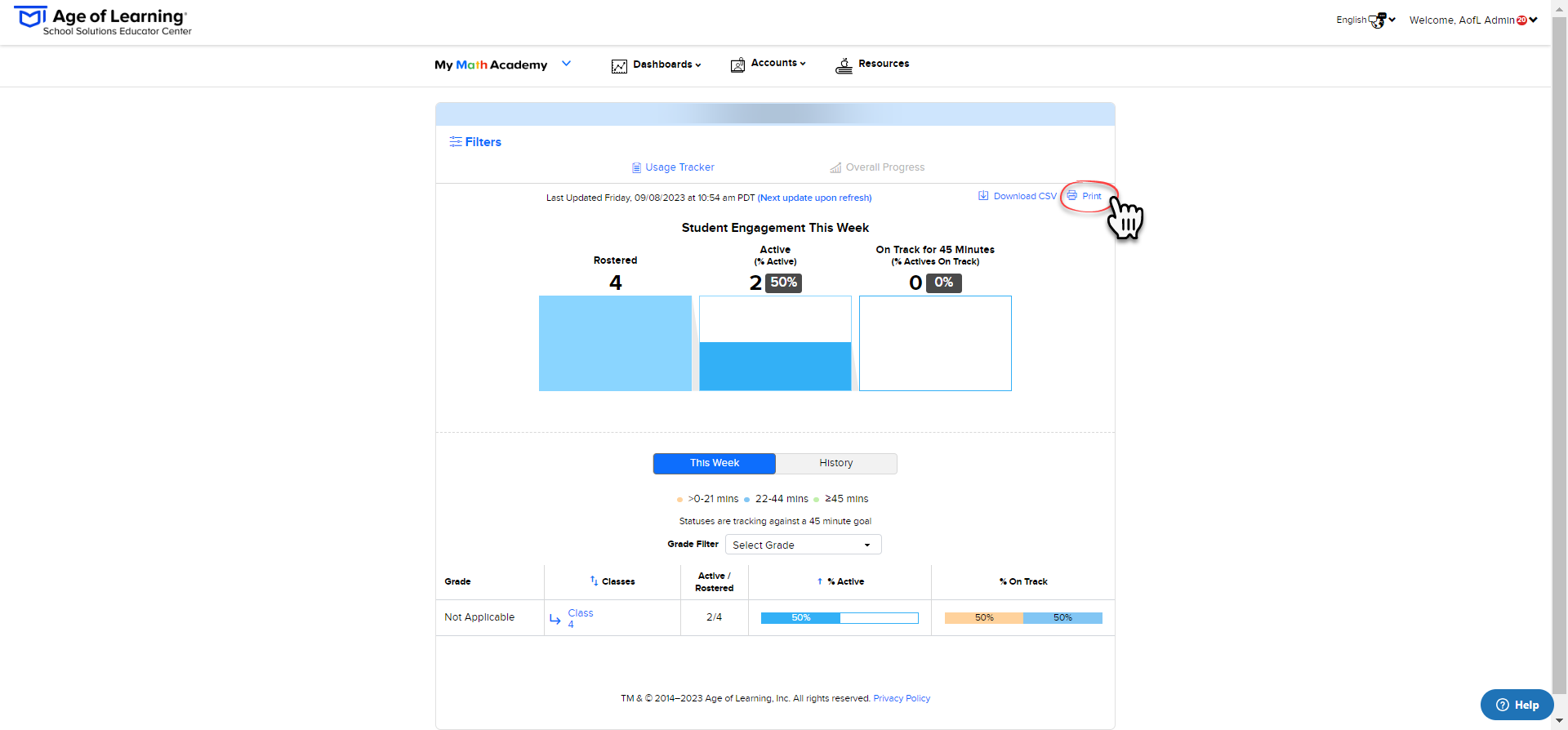Click the Filters slider icon
The width and height of the screenshot is (1568, 730).
point(455,142)
